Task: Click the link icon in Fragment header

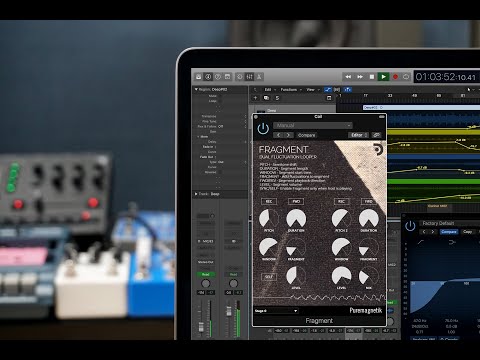Action: pyautogui.click(x=376, y=135)
